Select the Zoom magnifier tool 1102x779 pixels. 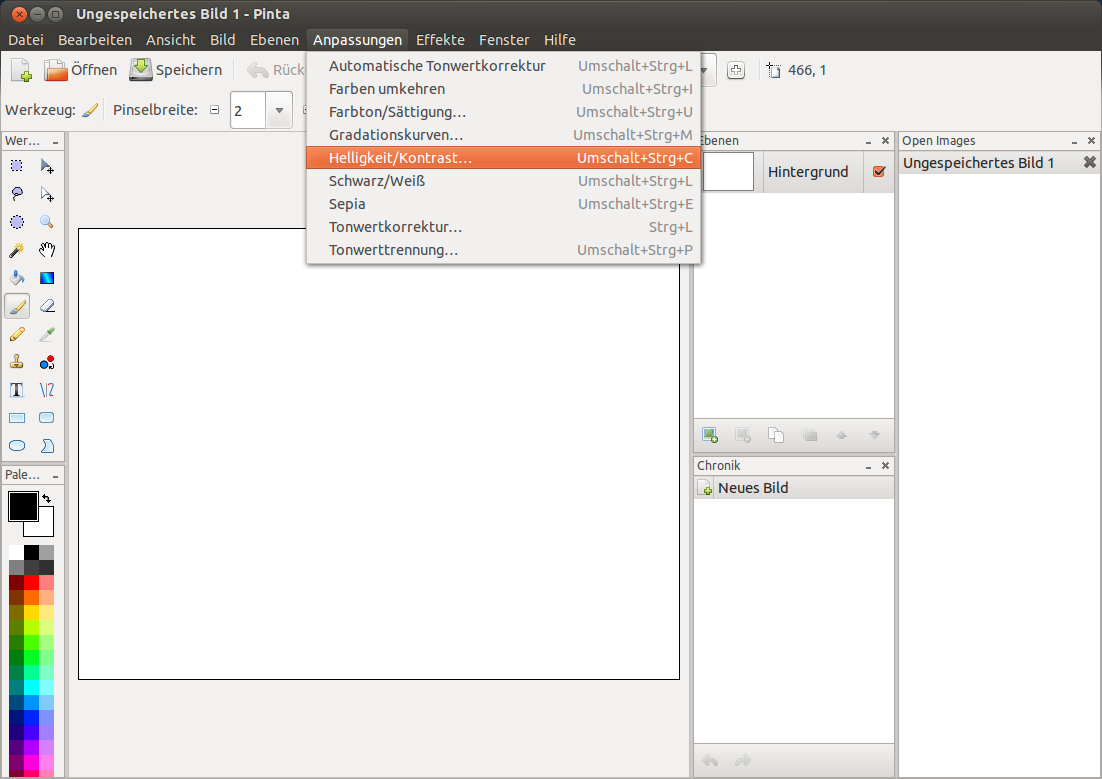click(47, 222)
